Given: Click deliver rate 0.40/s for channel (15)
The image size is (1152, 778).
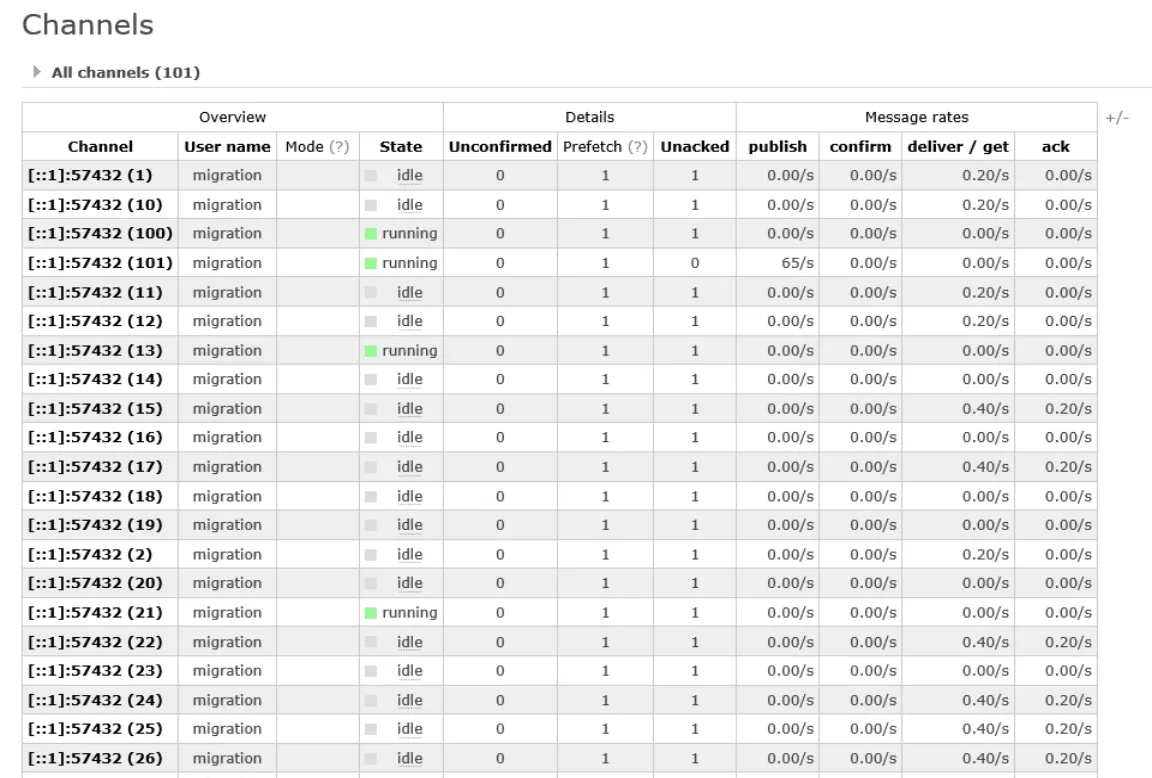Looking at the screenshot, I should pos(985,408).
